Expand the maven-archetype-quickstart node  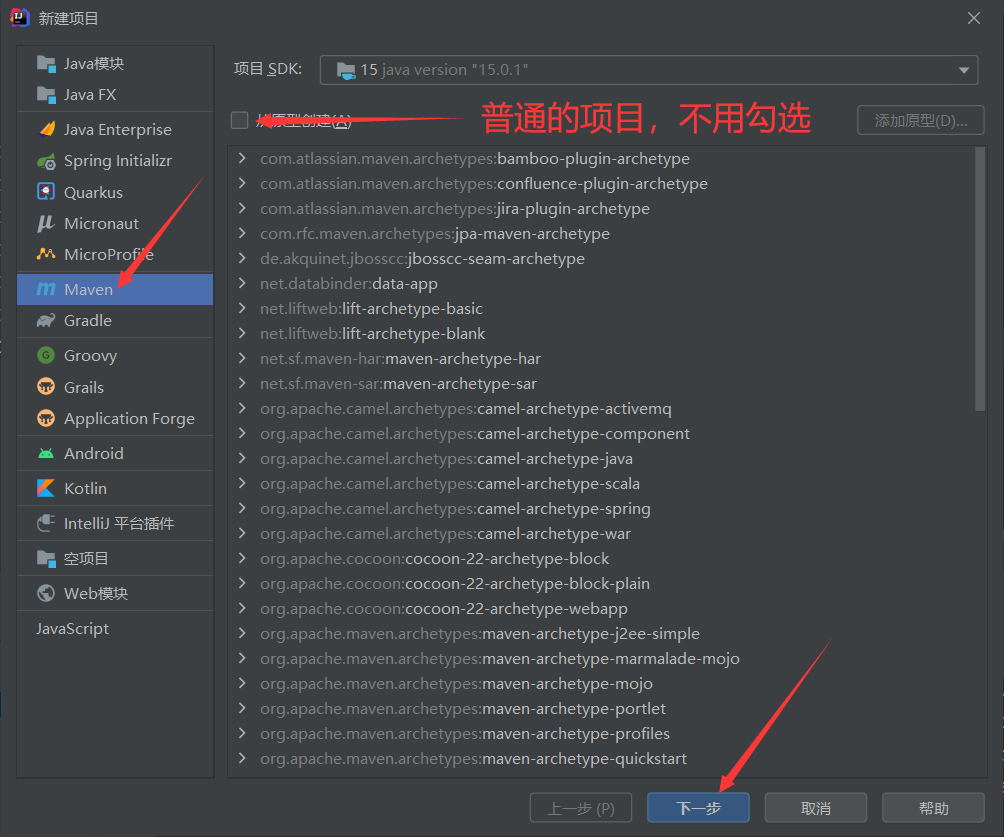coord(242,758)
